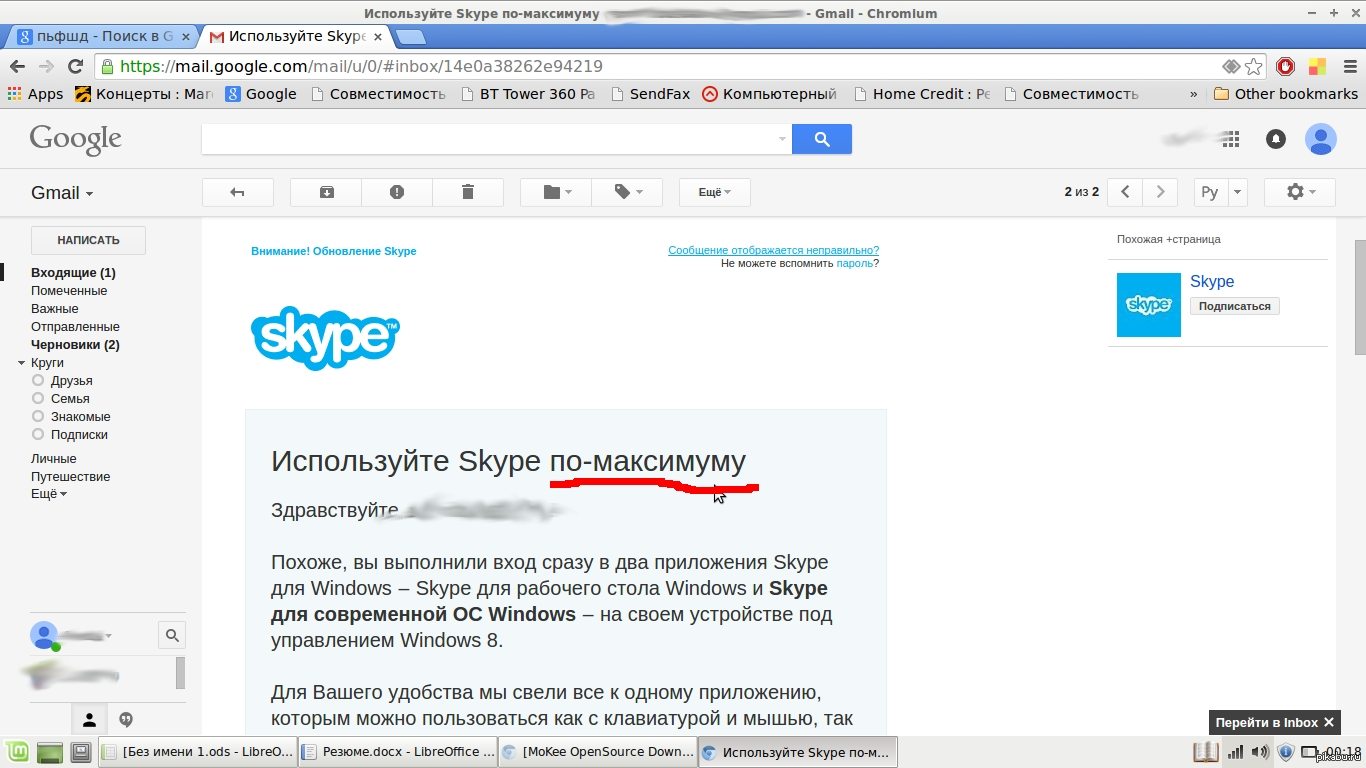Expand Ещё labels in sidebar
The width and height of the screenshot is (1366, 768).
point(48,494)
